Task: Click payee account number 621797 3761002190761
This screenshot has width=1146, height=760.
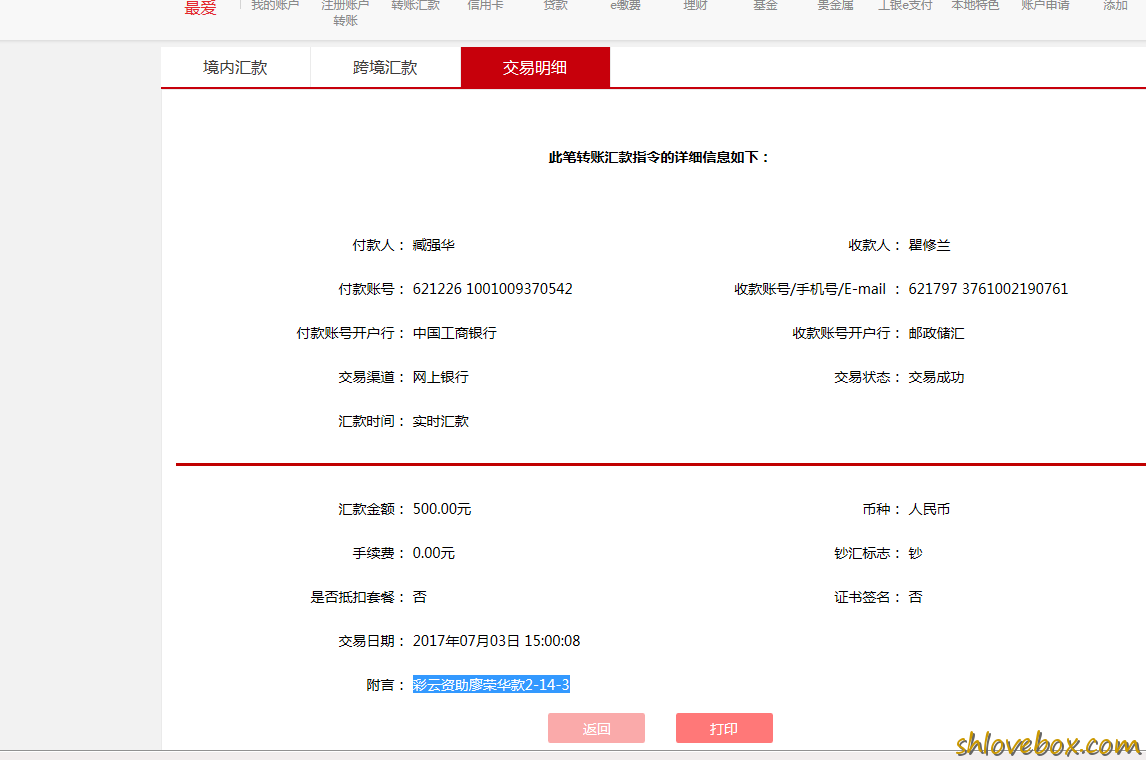Action: [988, 289]
